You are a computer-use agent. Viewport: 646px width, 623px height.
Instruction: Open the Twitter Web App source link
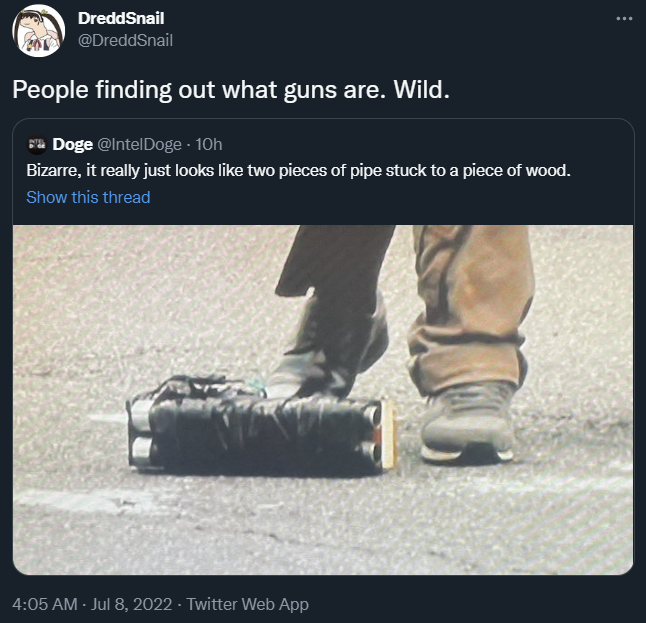[x=248, y=604]
